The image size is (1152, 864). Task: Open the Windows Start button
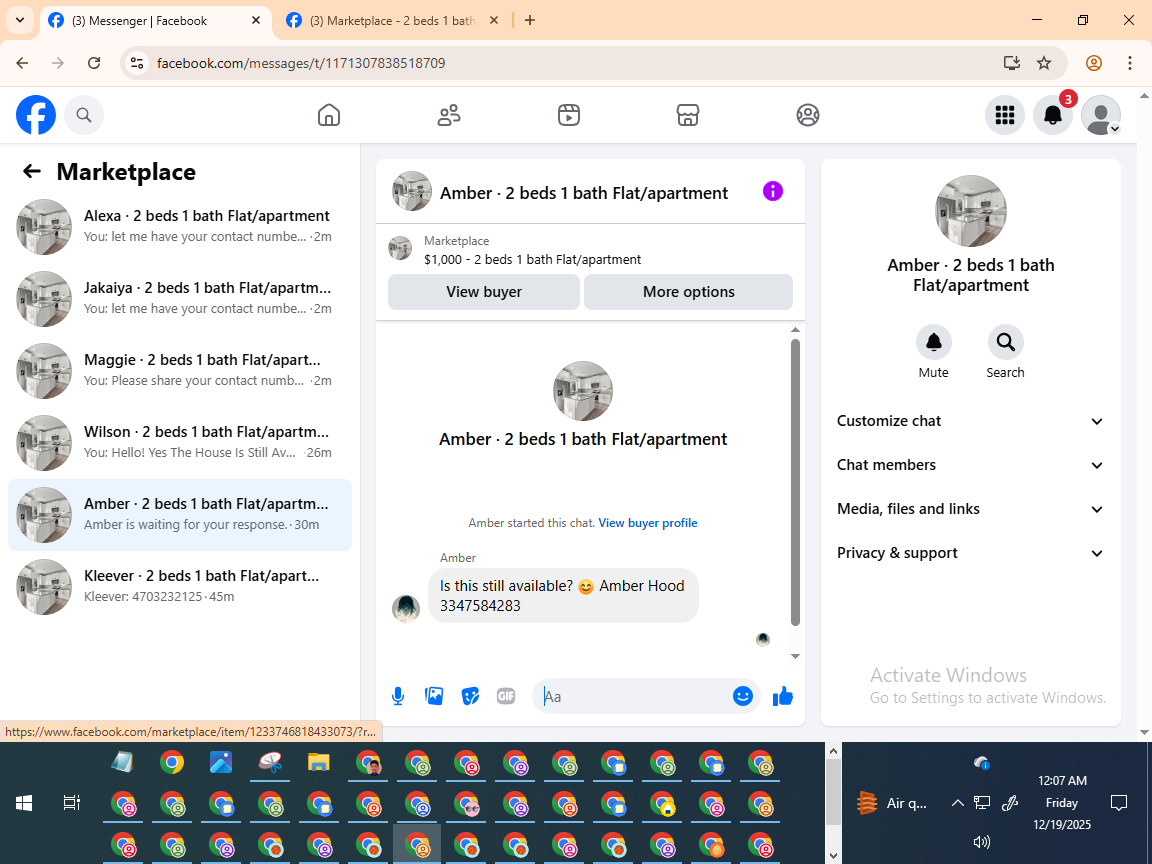[24, 803]
